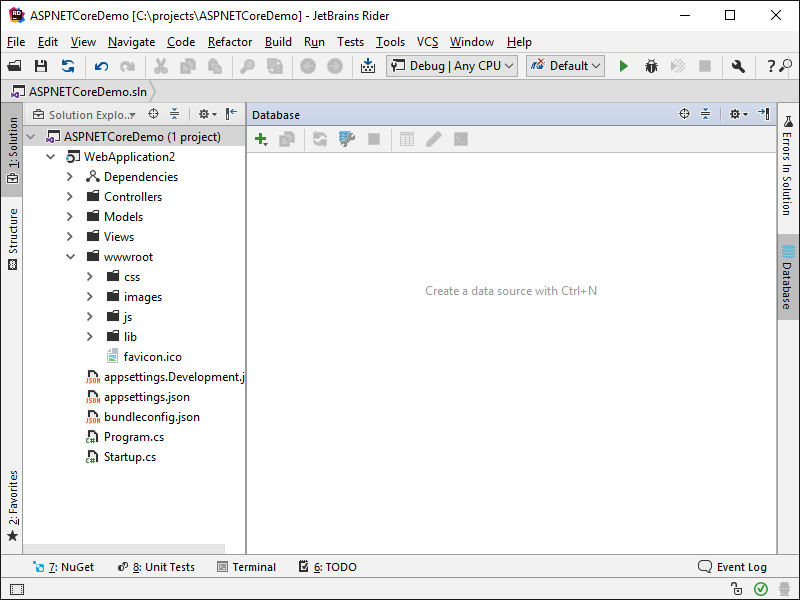Expand the Controllers folder
800x600 pixels.
[x=70, y=196]
